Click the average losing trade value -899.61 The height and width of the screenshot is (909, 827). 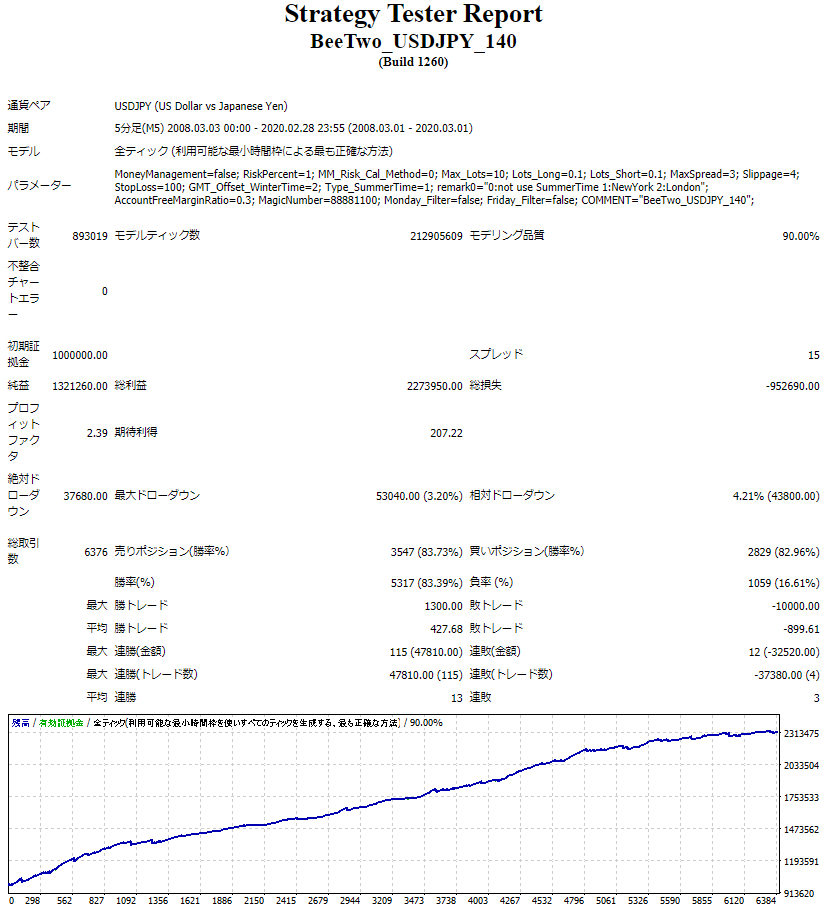point(801,629)
